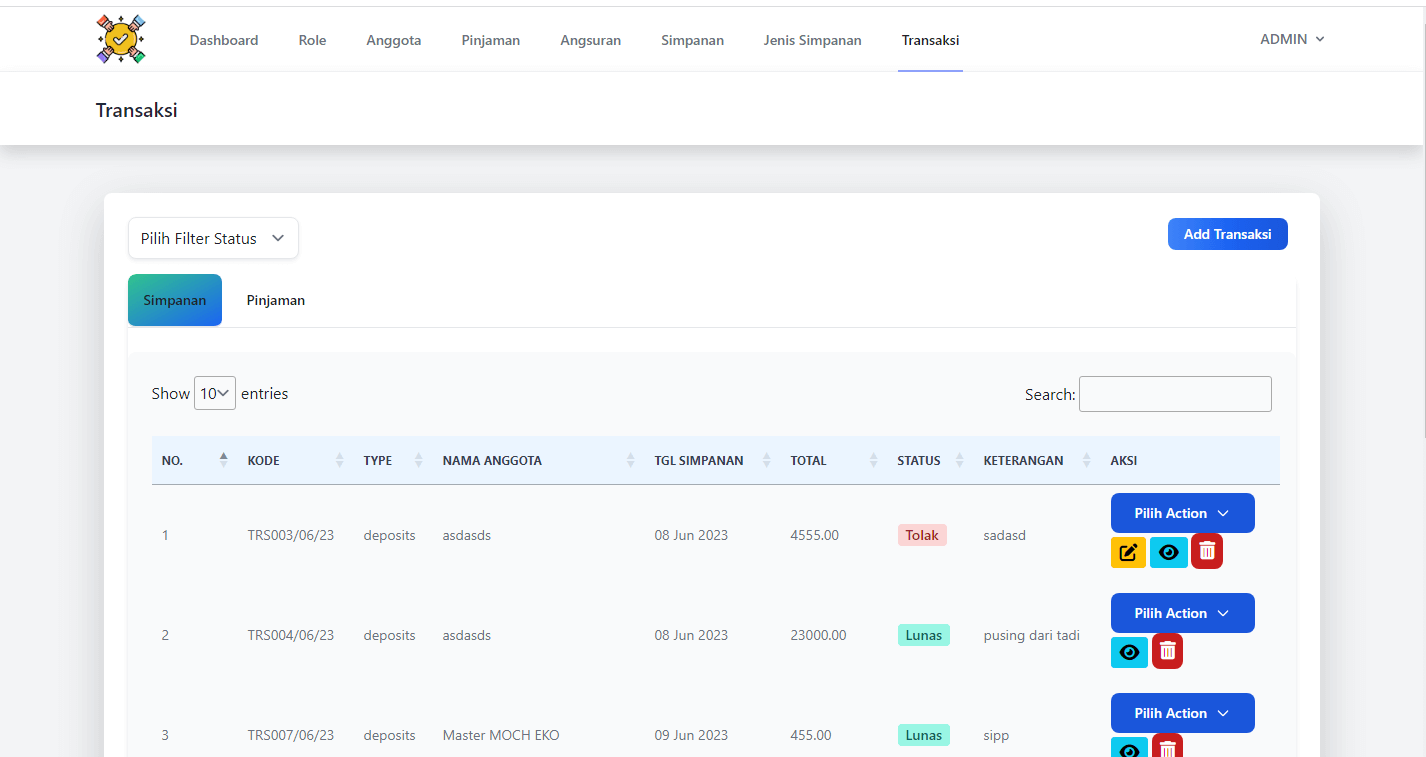Click the Transaksi page heading
The image size is (1426, 757).
pos(137,110)
